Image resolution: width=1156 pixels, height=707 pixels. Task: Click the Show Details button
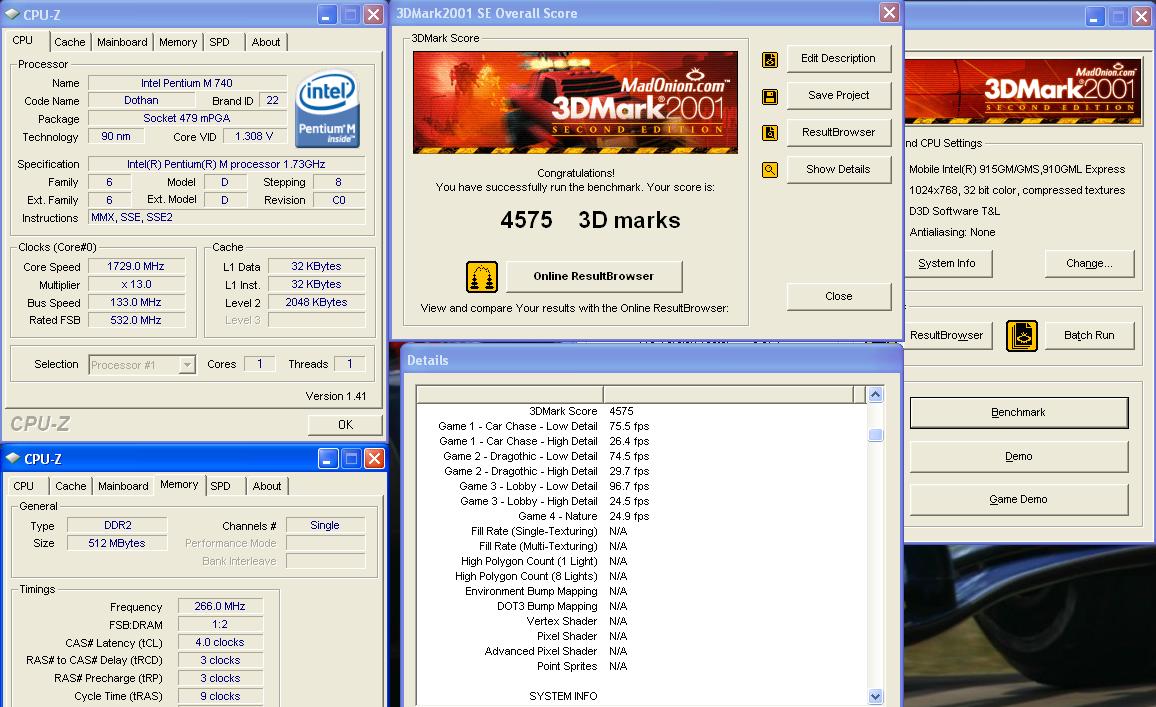click(x=838, y=169)
